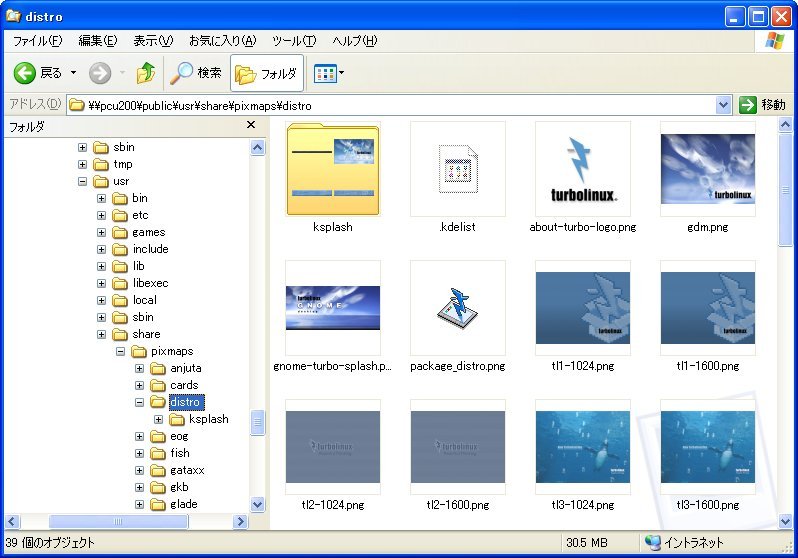Select the tl3-1024.png thumbnail

pyautogui.click(x=583, y=447)
